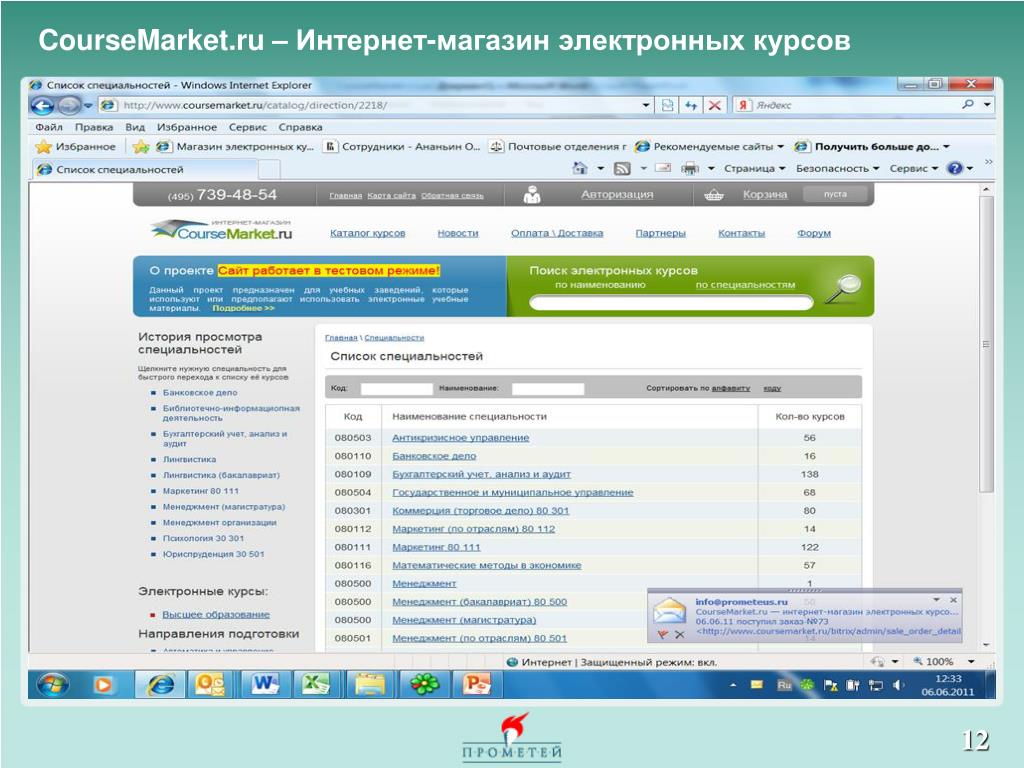This screenshot has width=1024, height=768.
Task: Open the Страница dropdown menu
Action: click(754, 168)
